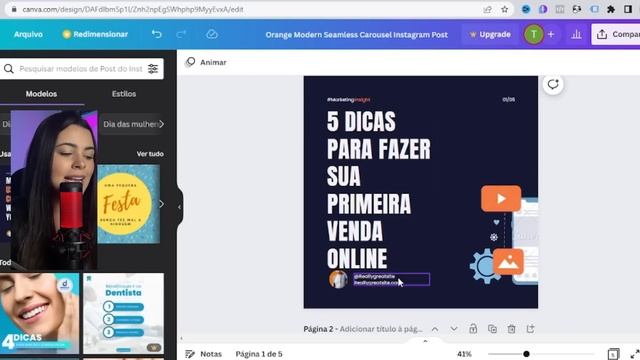Click the Redimensionar button
The image size is (640, 360).
95,34
